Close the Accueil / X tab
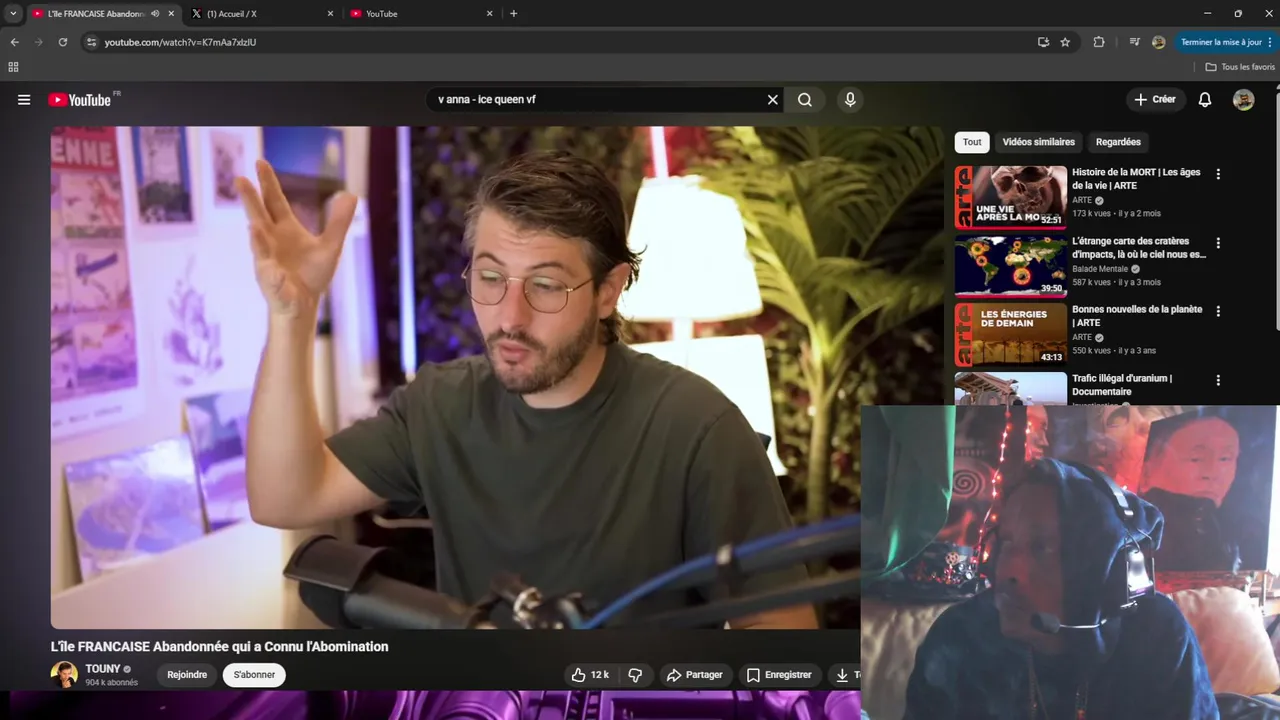This screenshot has width=1280, height=720. [330, 14]
